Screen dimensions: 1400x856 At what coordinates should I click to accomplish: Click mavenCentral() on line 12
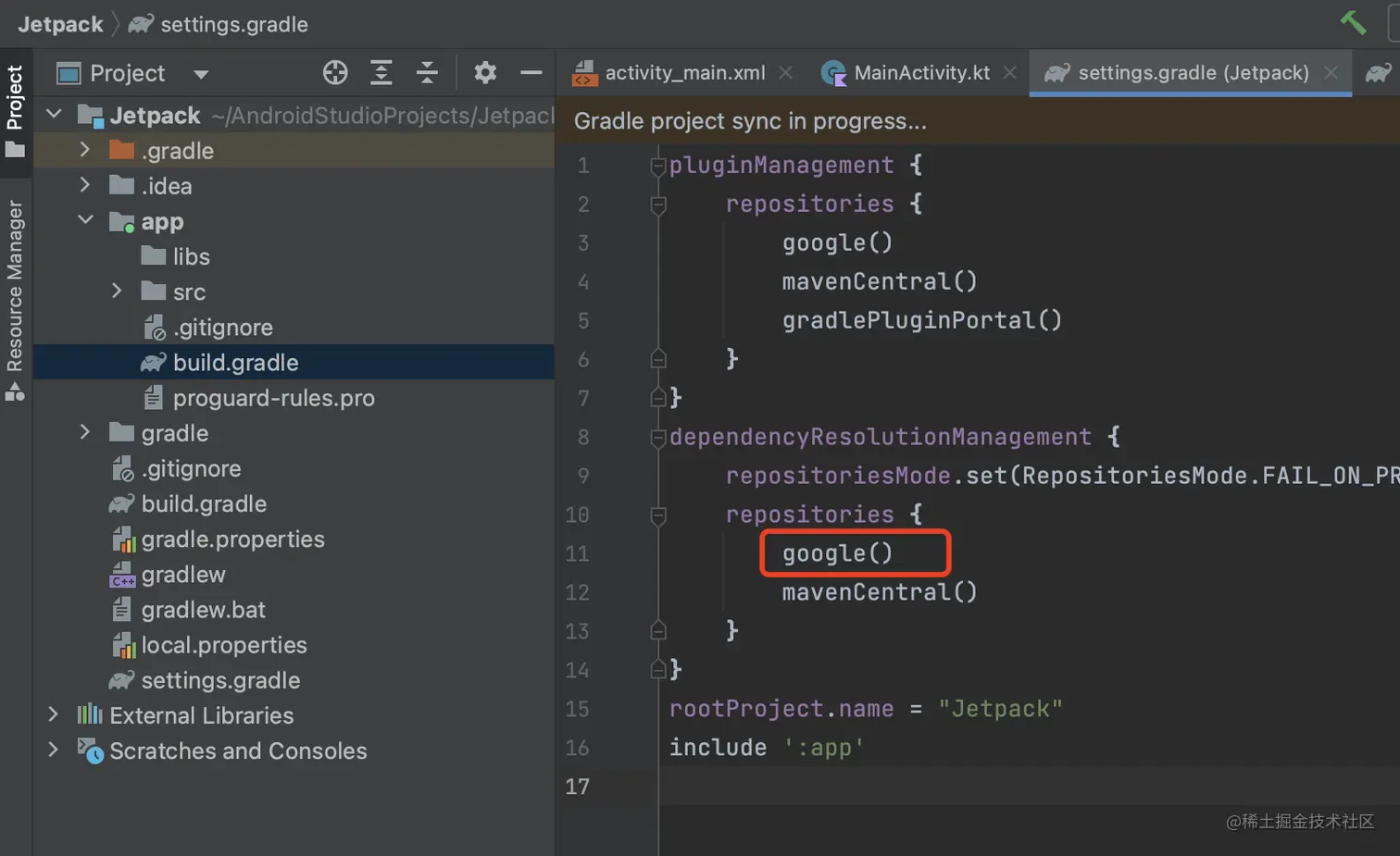coord(880,592)
